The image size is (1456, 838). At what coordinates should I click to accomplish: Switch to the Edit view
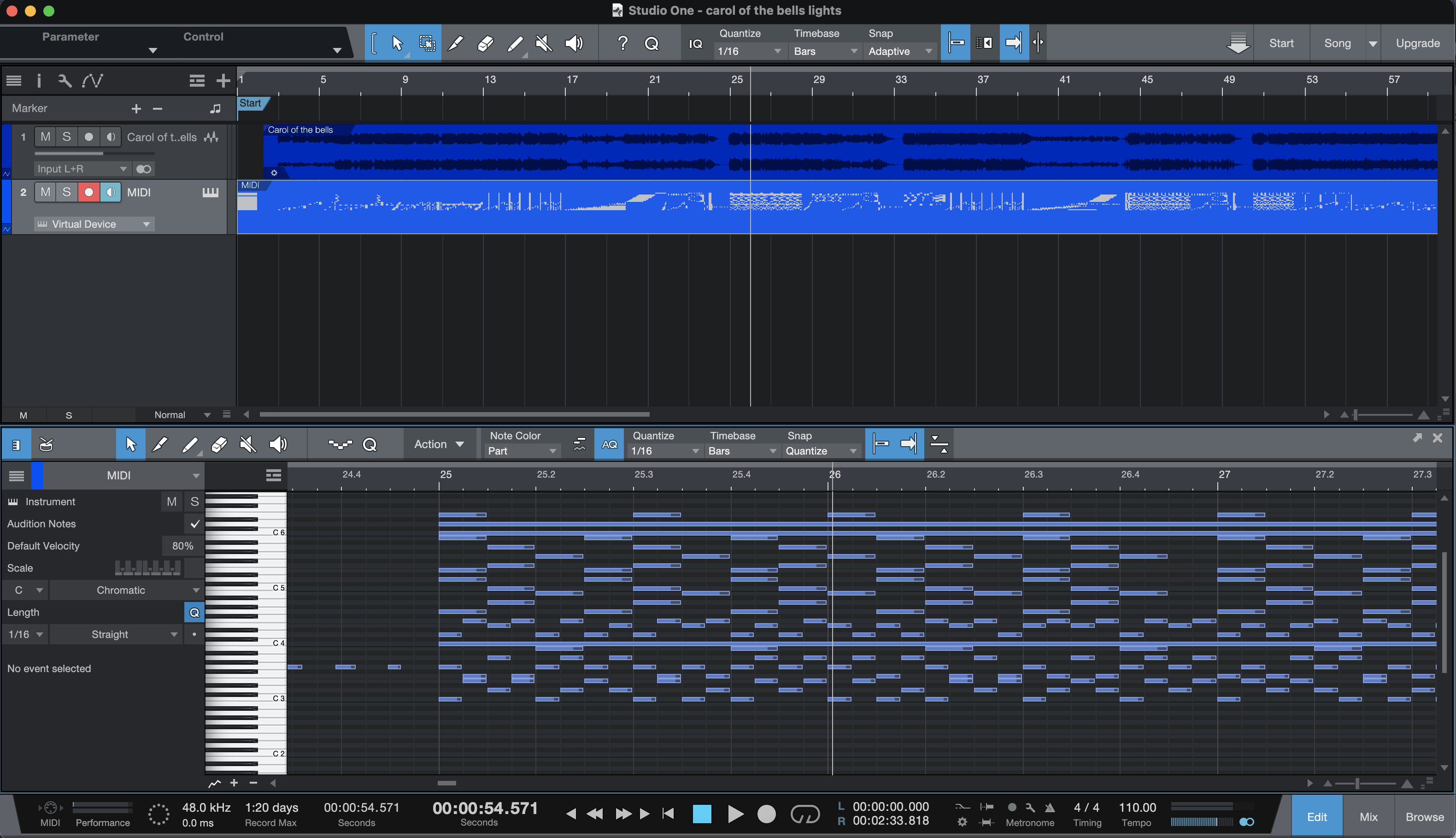[x=1317, y=817]
